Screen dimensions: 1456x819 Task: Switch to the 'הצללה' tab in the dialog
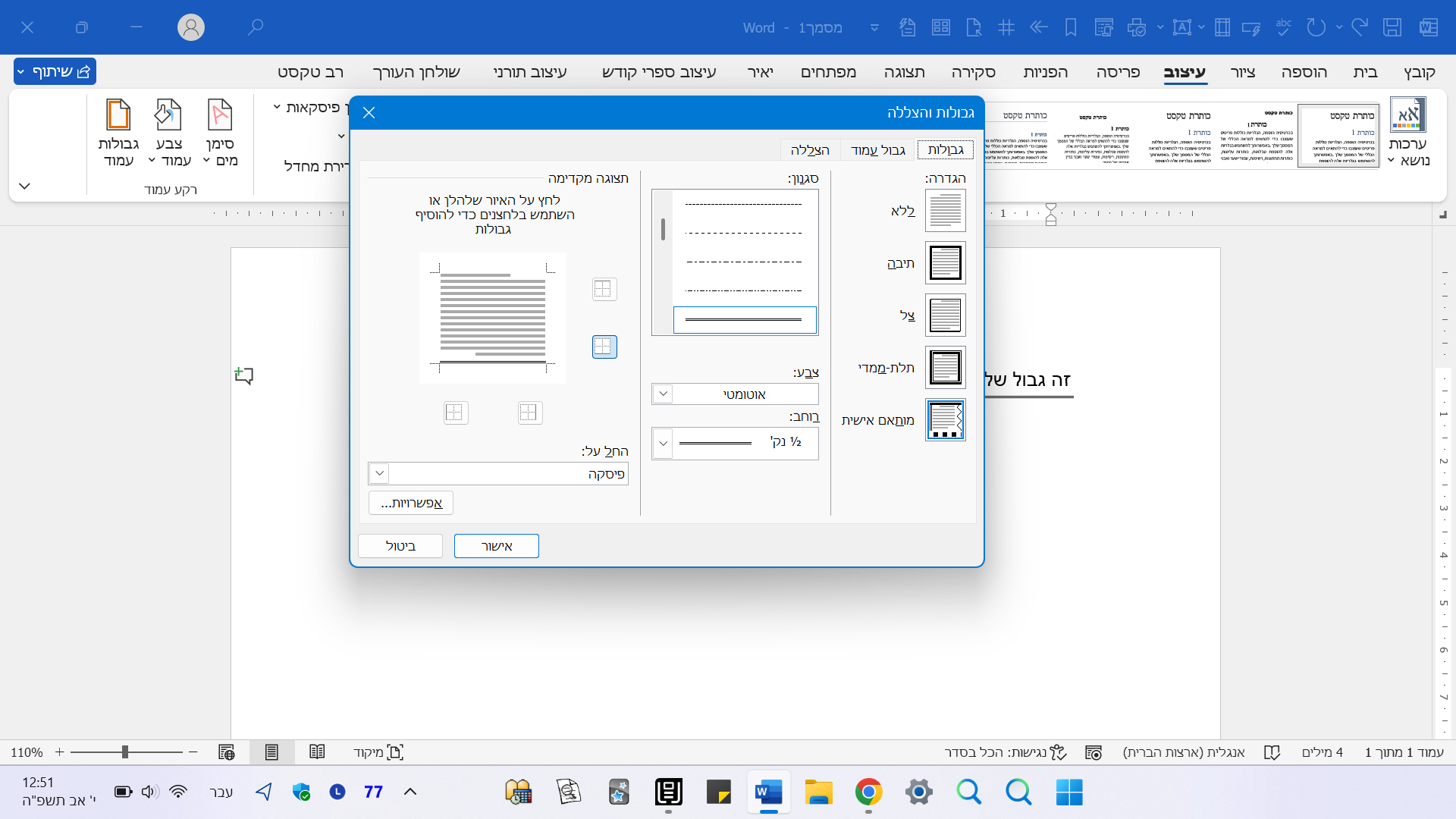click(x=810, y=150)
